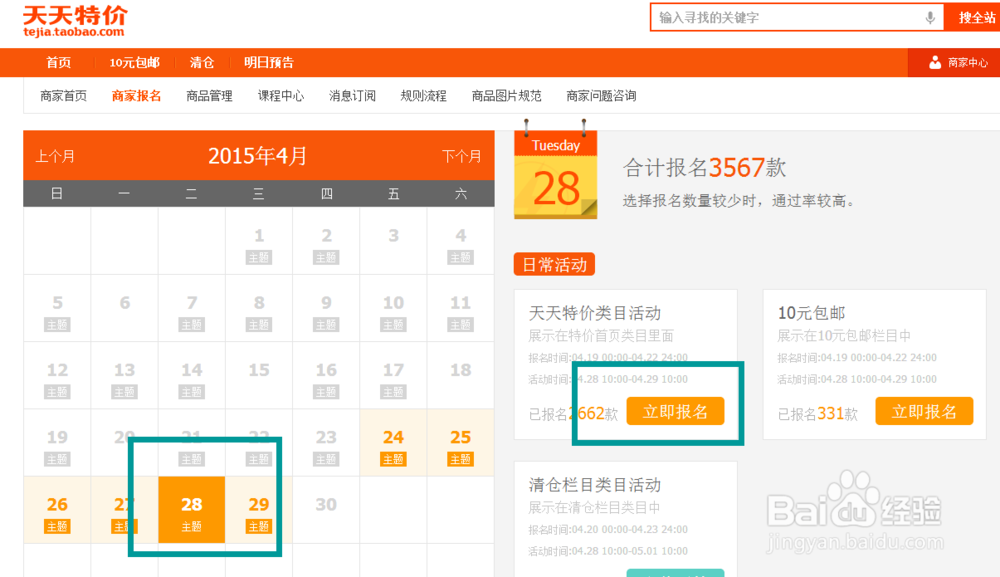Click the 已报名331款 count text

point(817,414)
